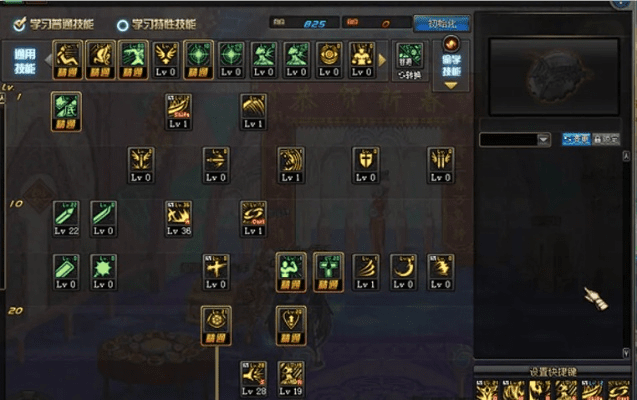Open the dropdown in the right-hand panel
This screenshot has width=637, height=400.
(x=544, y=140)
